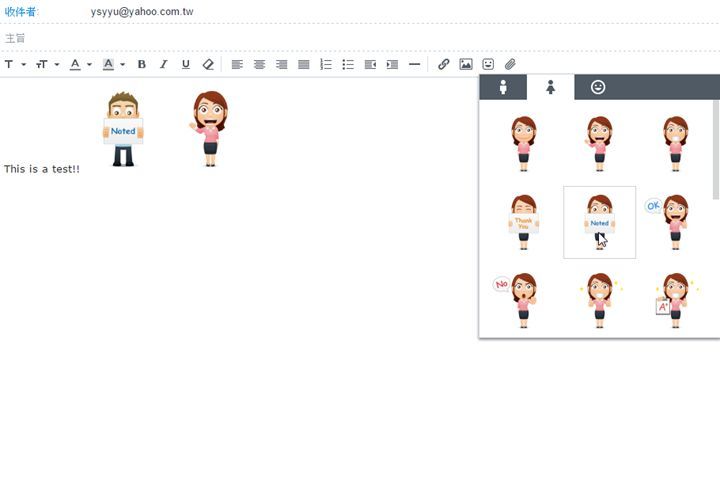Viewport: 720px width, 490px height.
Task: Click the 收件者 recipient label
Action: [x=21, y=11]
